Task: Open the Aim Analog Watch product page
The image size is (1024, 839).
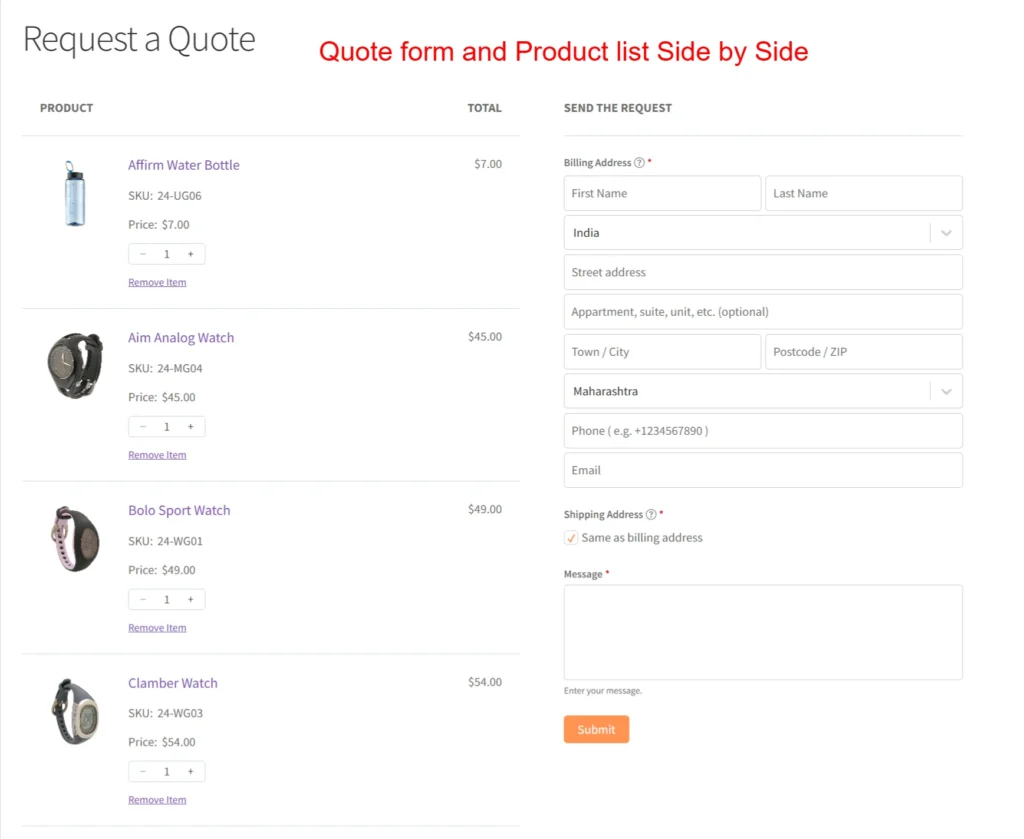Action: click(181, 337)
